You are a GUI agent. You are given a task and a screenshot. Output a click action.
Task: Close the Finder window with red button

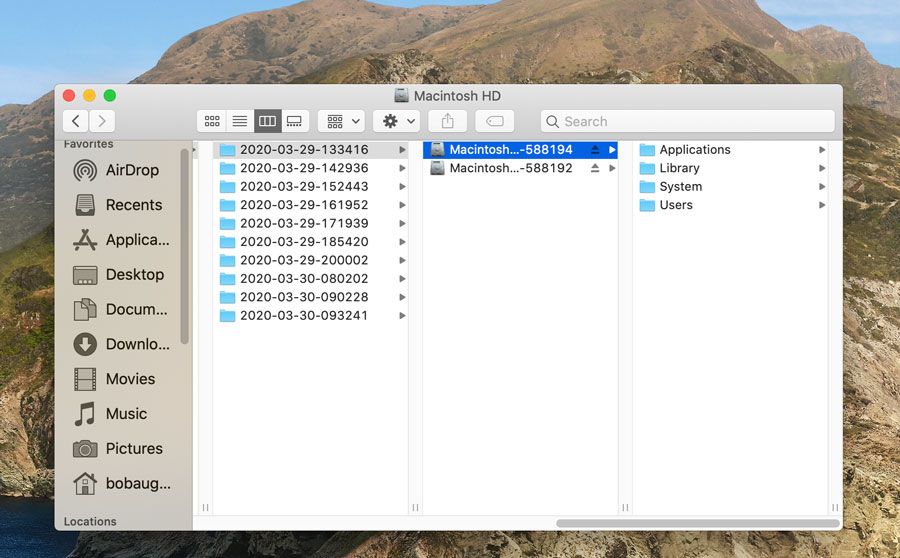tap(69, 95)
